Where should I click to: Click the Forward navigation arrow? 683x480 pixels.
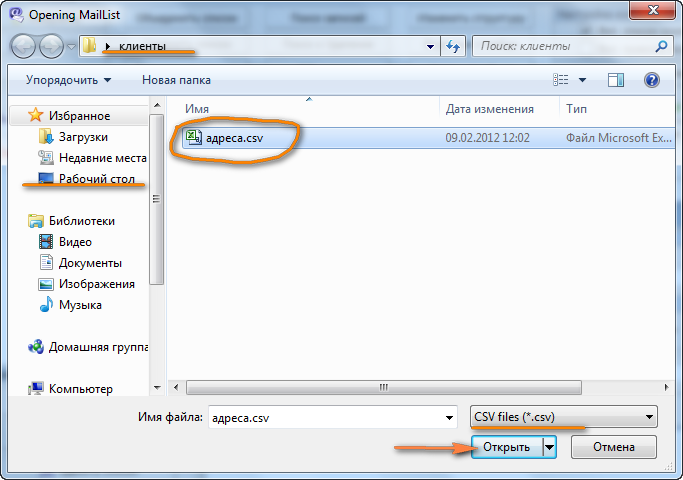51,46
